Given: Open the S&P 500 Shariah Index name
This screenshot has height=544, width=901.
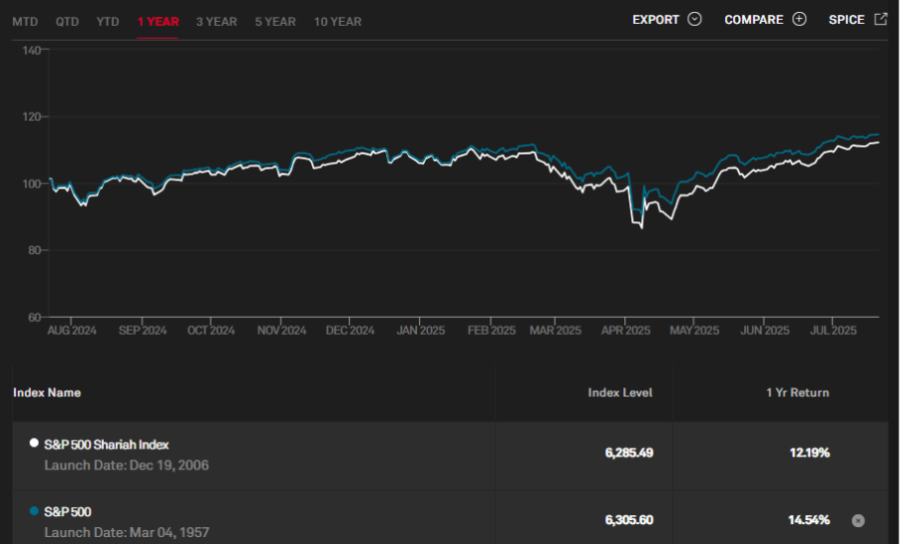Looking at the screenshot, I should pos(106,445).
